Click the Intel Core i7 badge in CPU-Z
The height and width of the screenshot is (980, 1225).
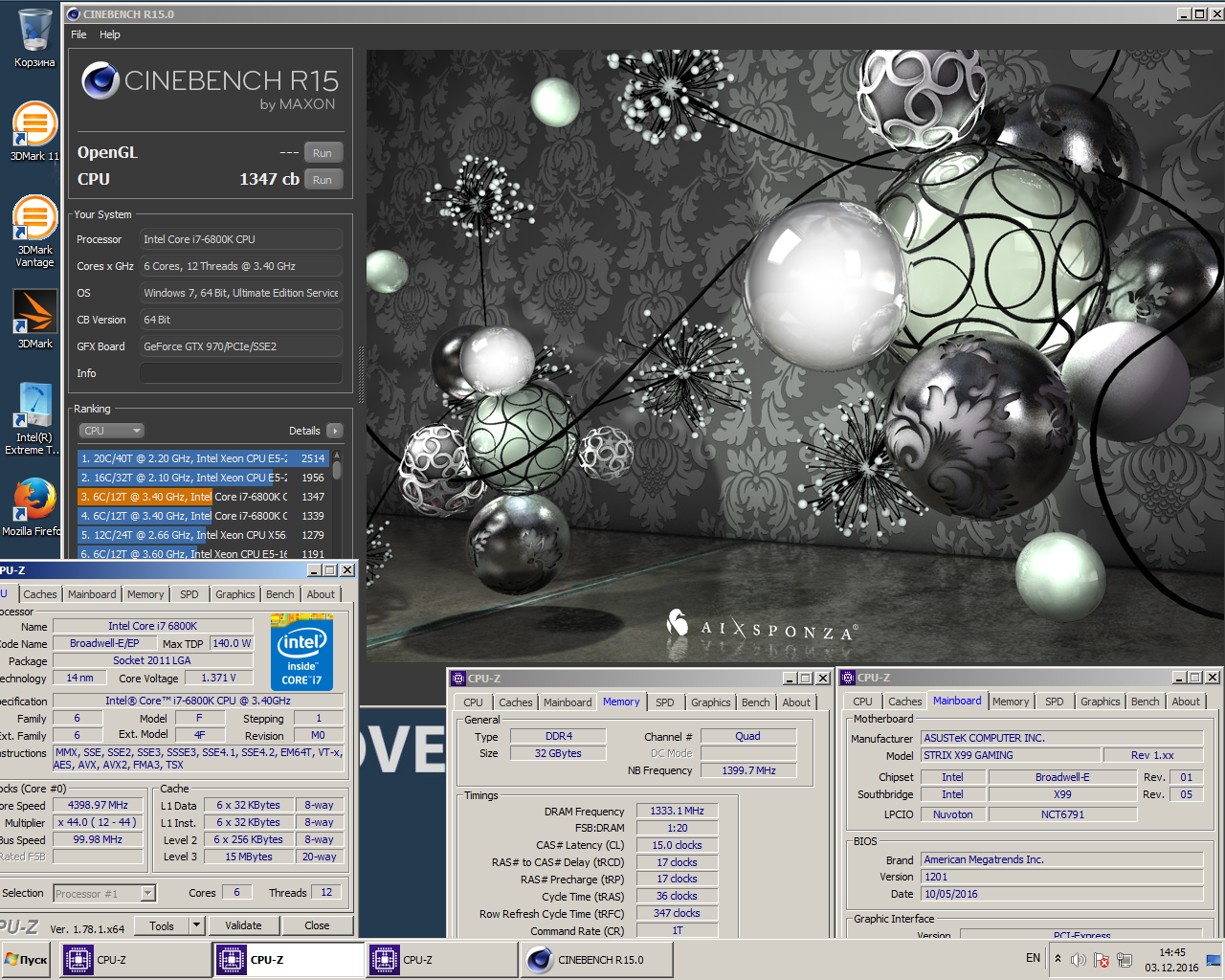click(301, 653)
